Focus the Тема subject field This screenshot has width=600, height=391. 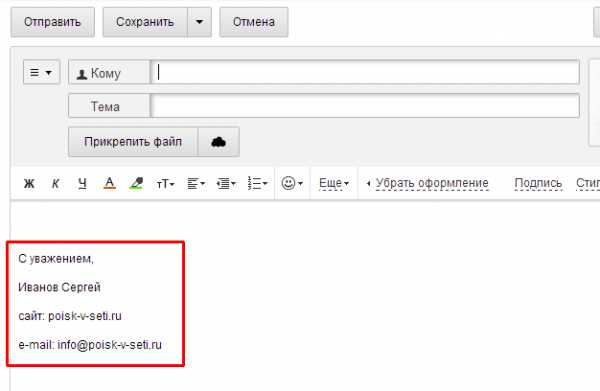(365, 106)
